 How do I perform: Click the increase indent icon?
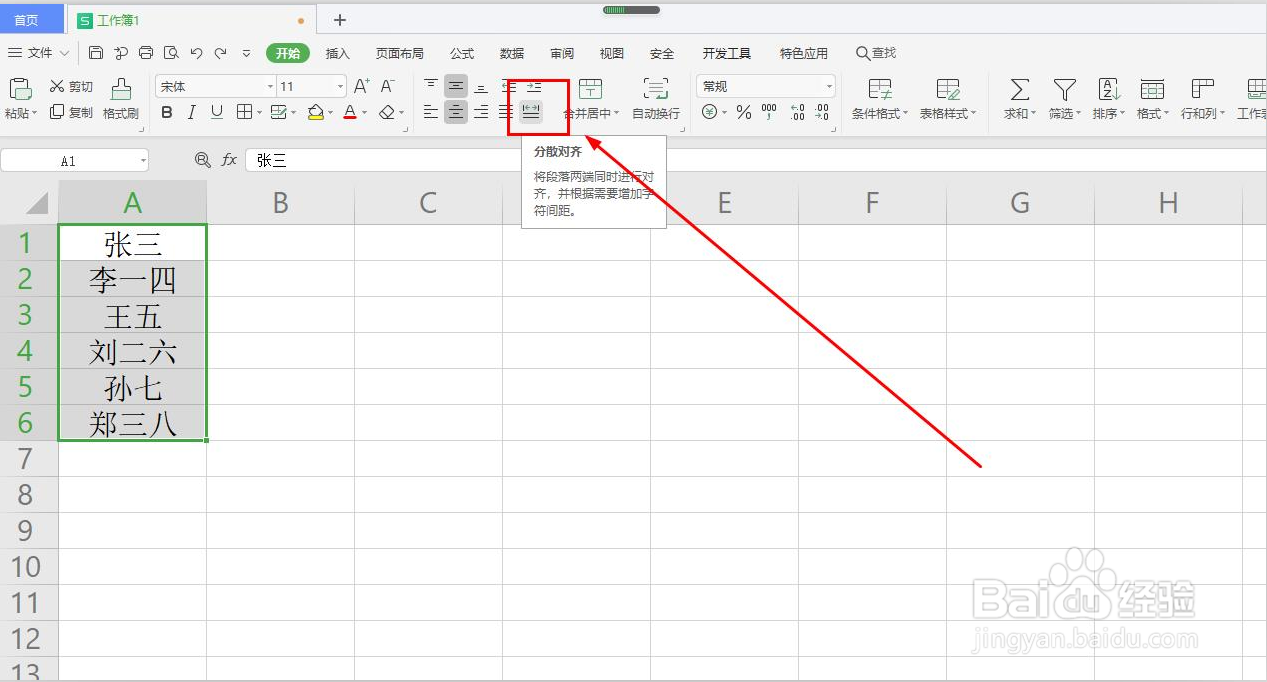tap(534, 87)
